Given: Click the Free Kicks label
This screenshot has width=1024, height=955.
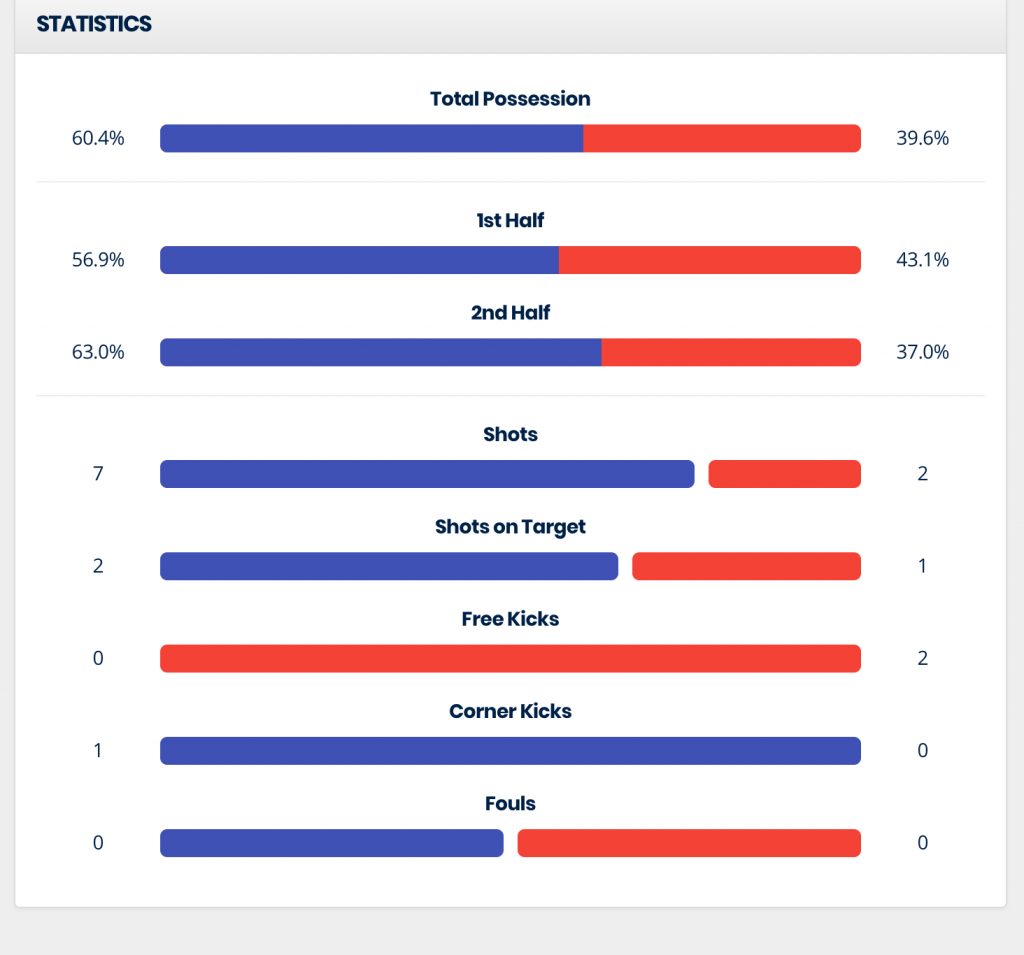Looking at the screenshot, I should 510,619.
